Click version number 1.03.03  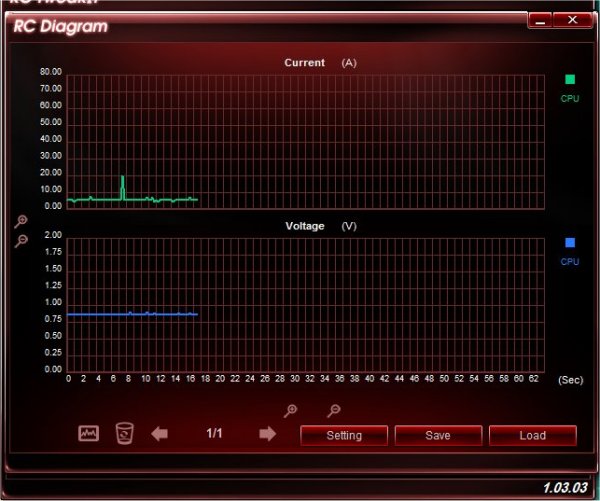[x=565, y=488]
